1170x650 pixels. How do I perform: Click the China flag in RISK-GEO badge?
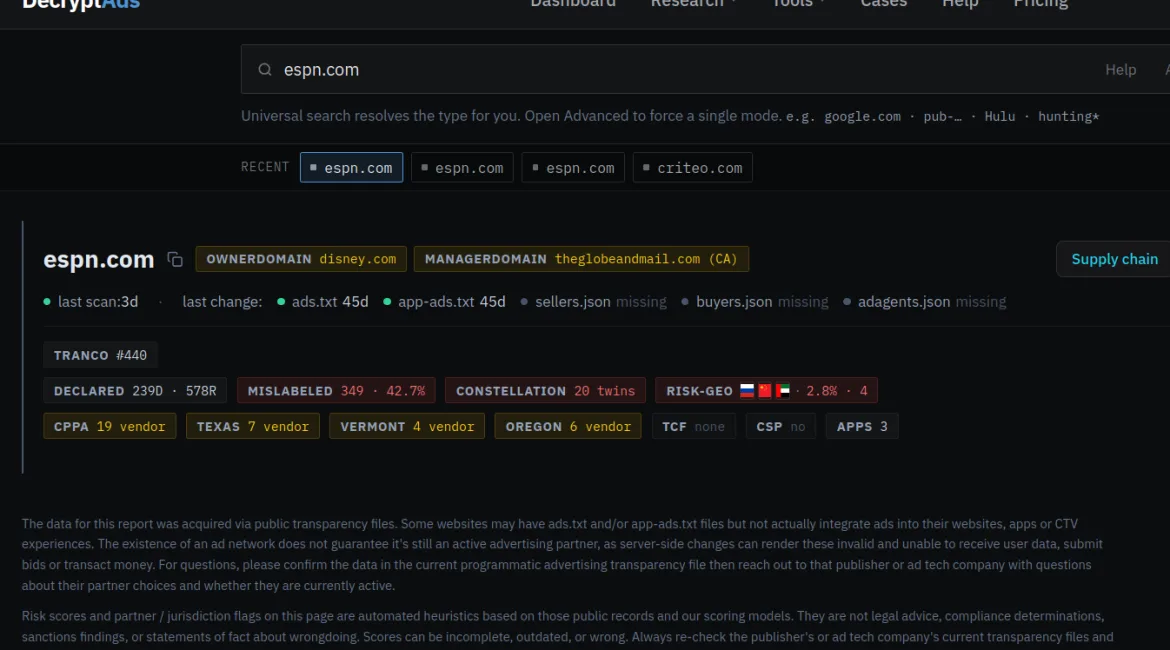[765, 390]
